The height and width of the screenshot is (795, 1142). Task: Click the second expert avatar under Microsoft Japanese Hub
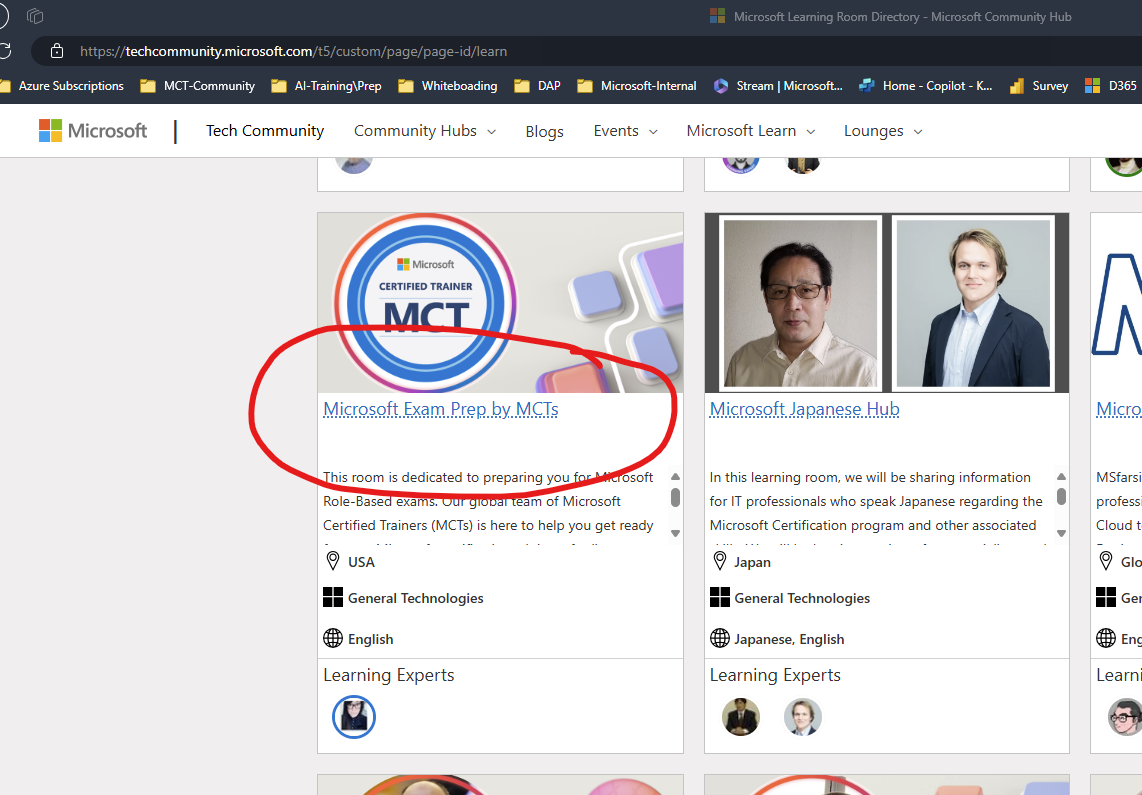(x=803, y=716)
